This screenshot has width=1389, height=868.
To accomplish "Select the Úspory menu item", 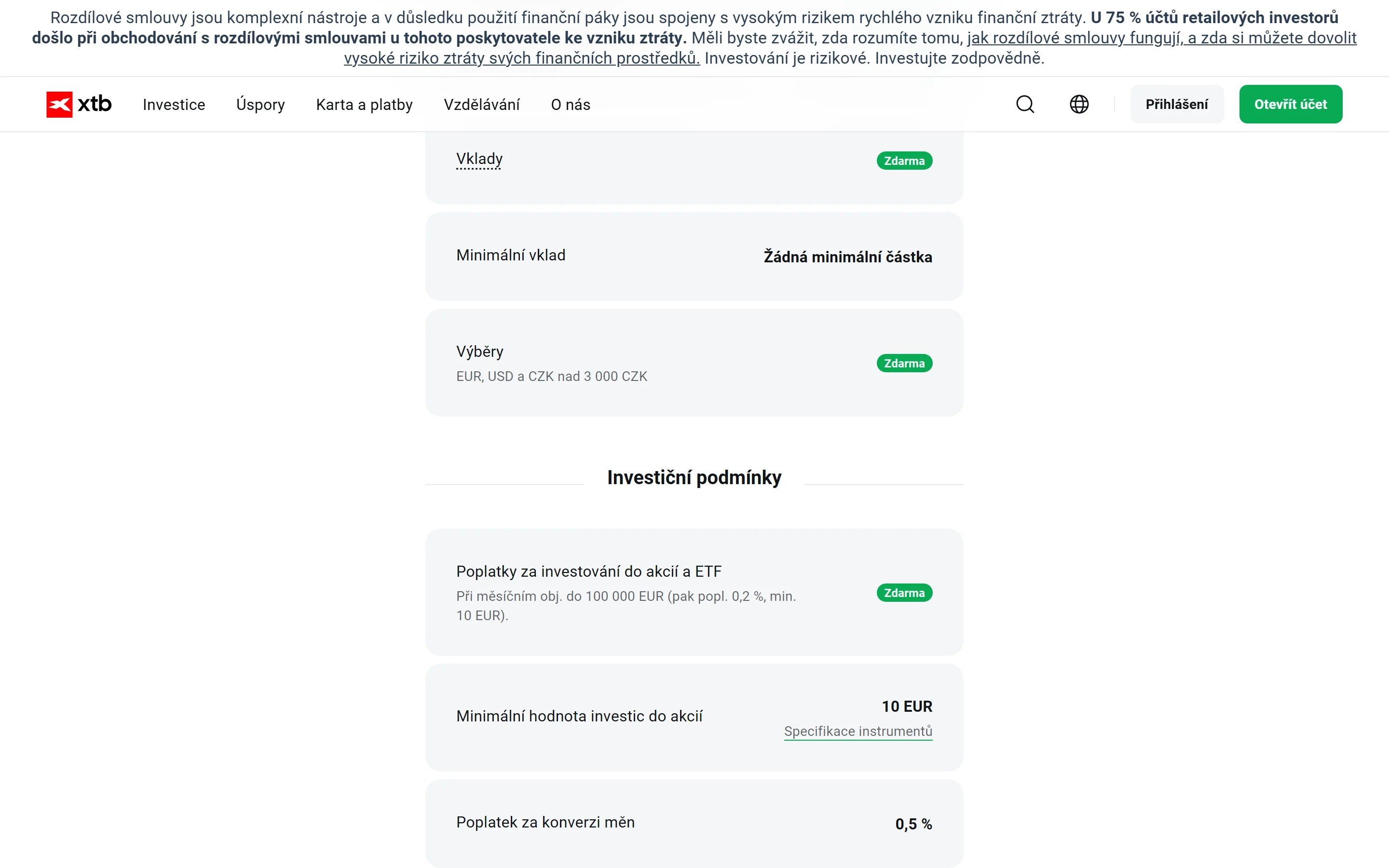I will (260, 104).
